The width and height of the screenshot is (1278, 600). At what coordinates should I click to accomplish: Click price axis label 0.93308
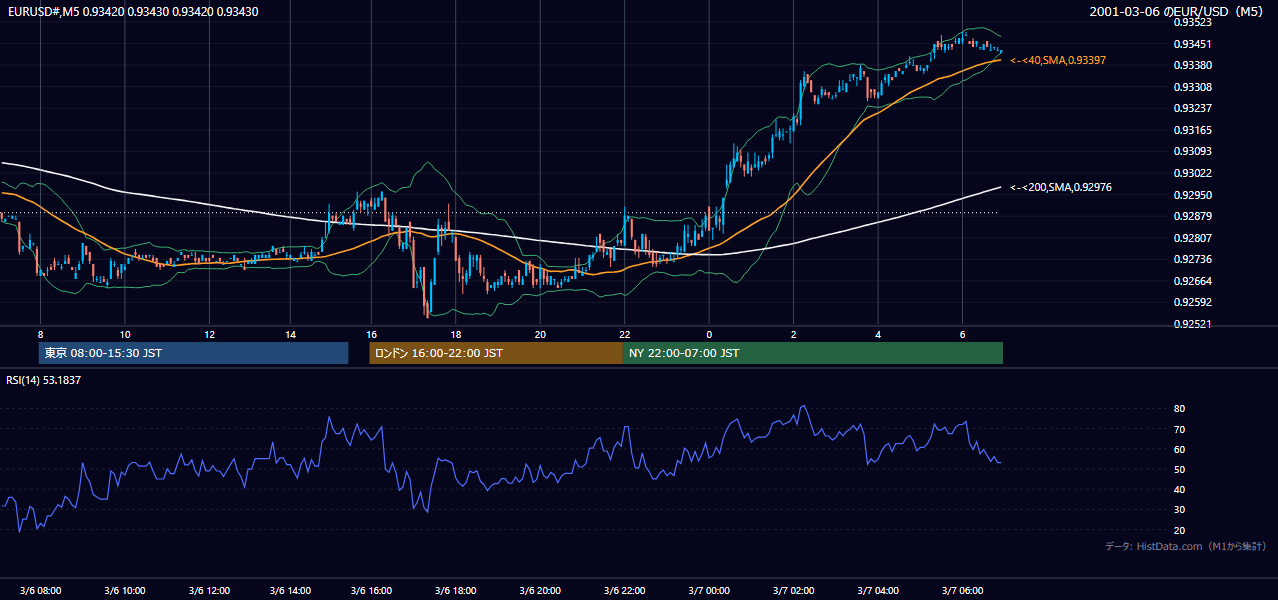coord(1192,87)
